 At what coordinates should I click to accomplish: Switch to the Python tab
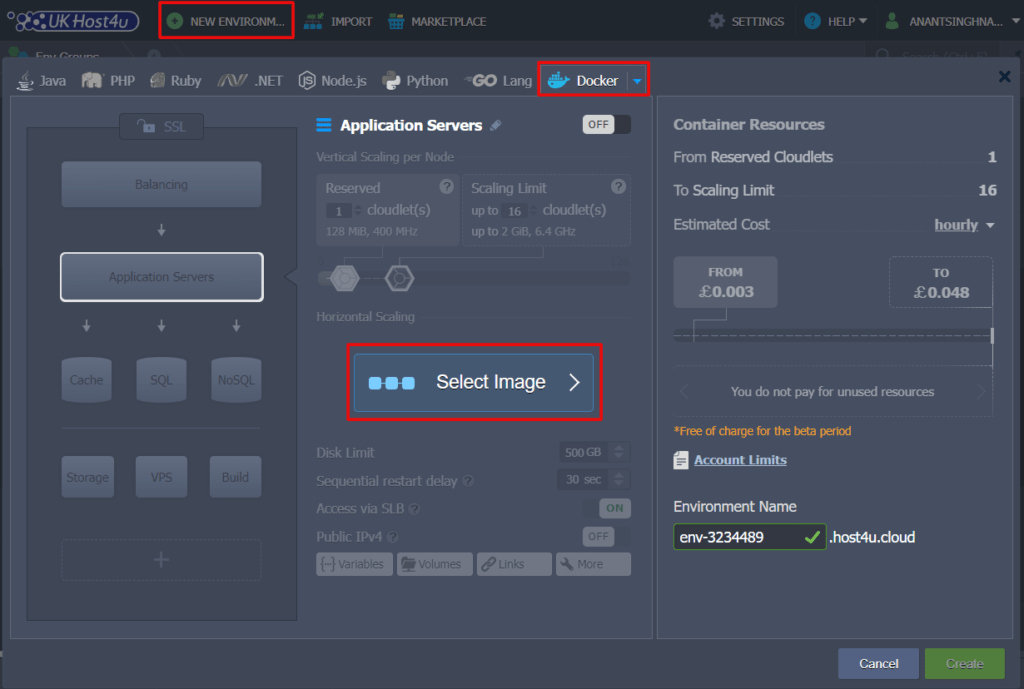pos(415,80)
